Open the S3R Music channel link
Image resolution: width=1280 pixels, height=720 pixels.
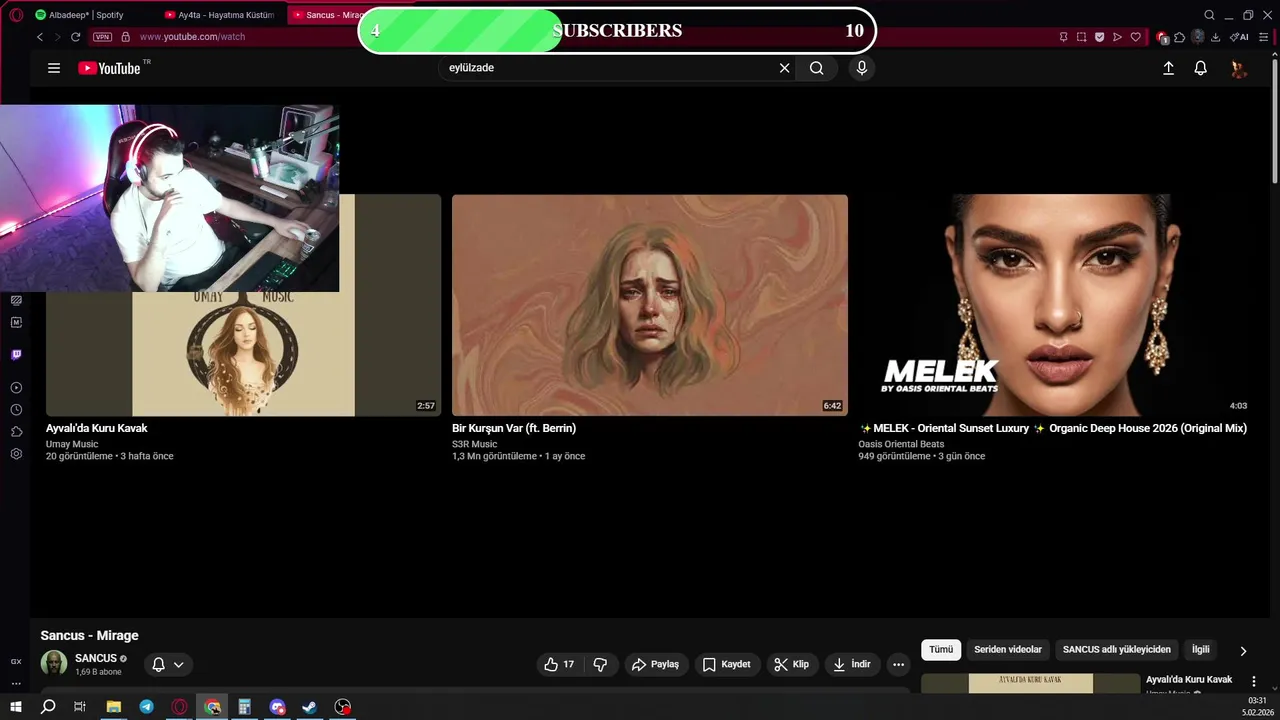click(474, 444)
